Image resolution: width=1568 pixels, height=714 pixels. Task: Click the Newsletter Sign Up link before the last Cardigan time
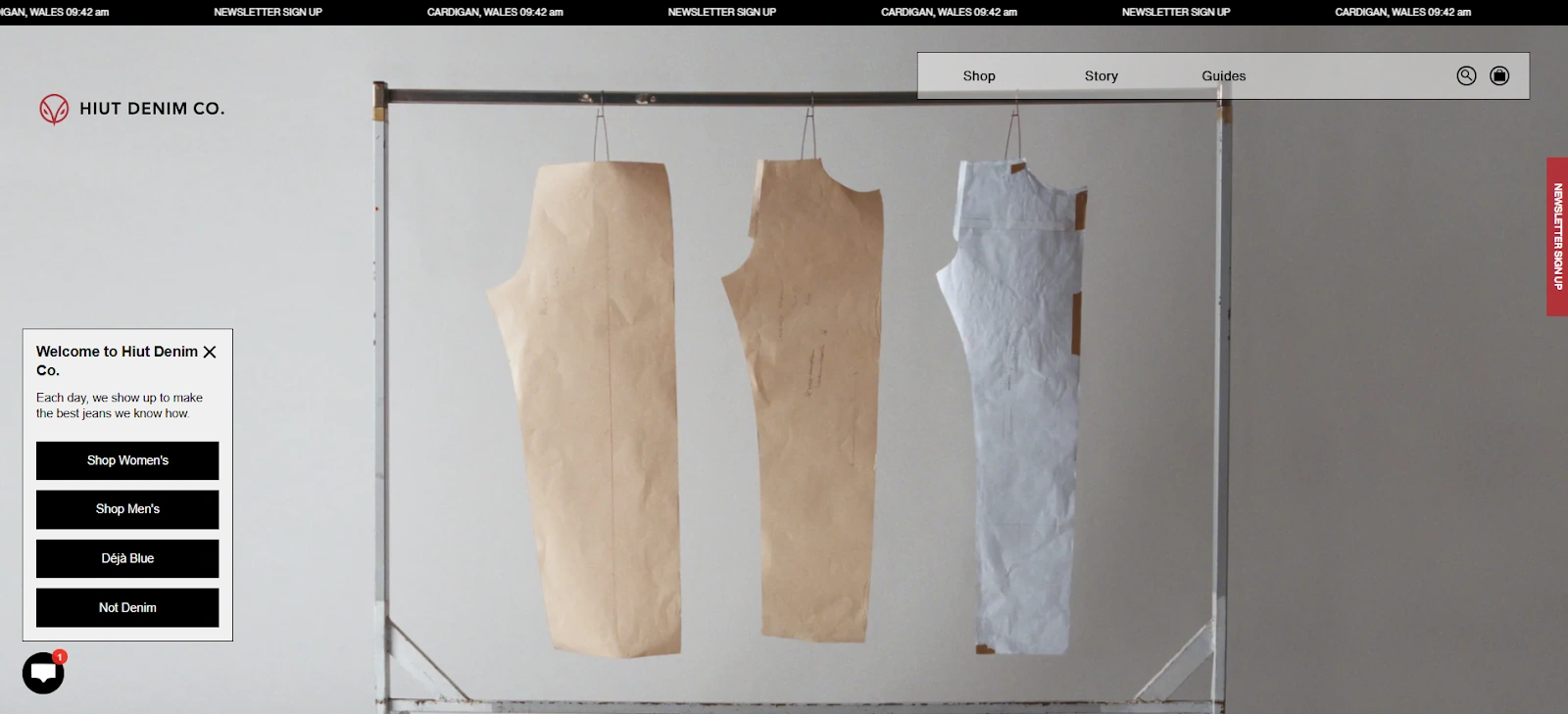tap(1176, 12)
